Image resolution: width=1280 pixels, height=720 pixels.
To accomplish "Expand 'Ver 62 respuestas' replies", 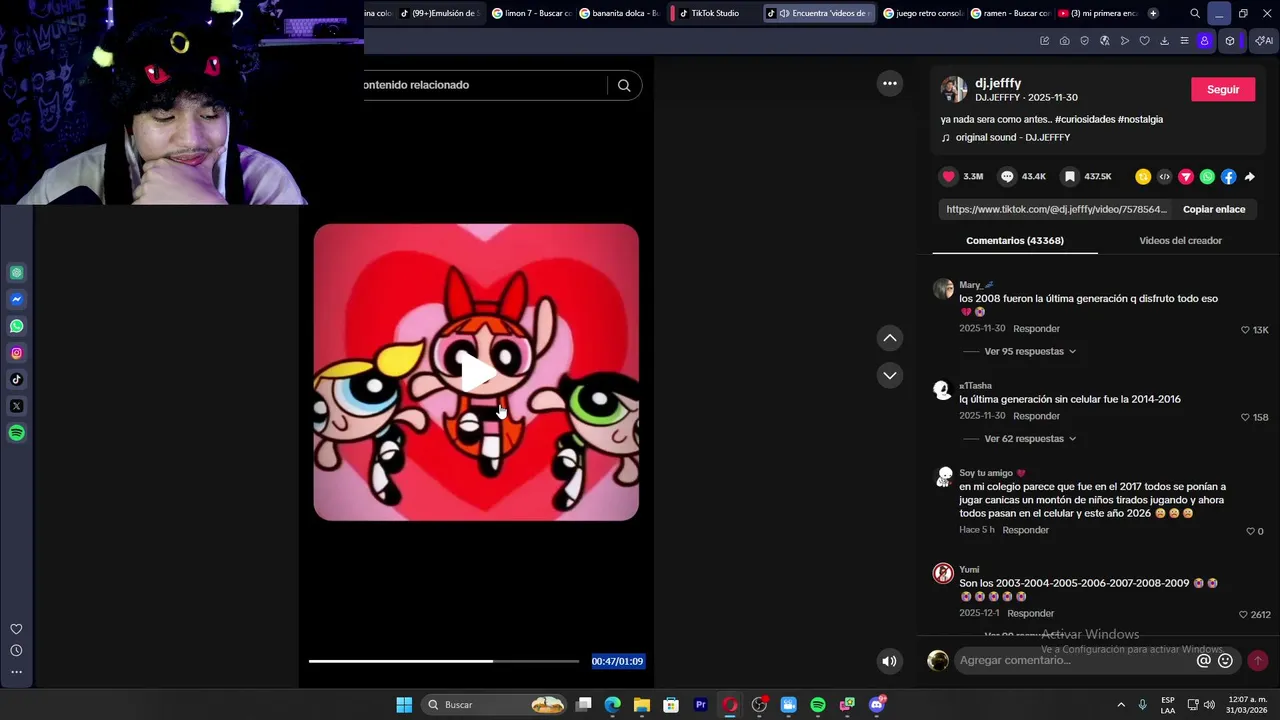I will tap(1030, 438).
